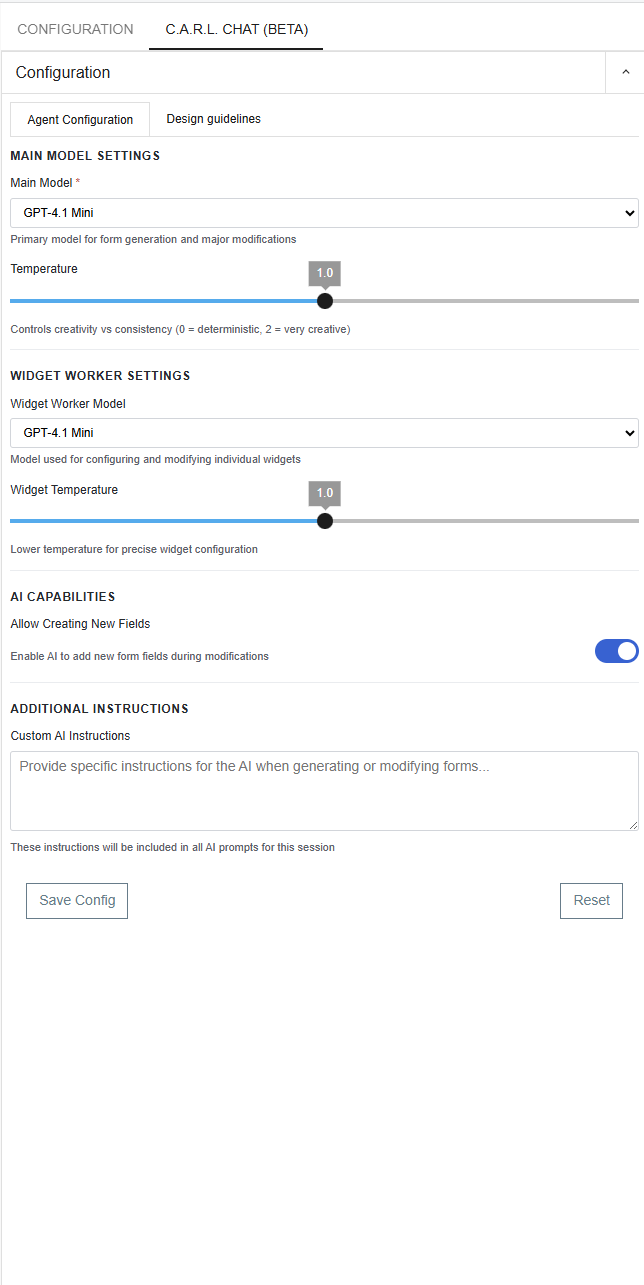Click the Temperature 1.0 value badge
644x1285 pixels.
pos(325,273)
